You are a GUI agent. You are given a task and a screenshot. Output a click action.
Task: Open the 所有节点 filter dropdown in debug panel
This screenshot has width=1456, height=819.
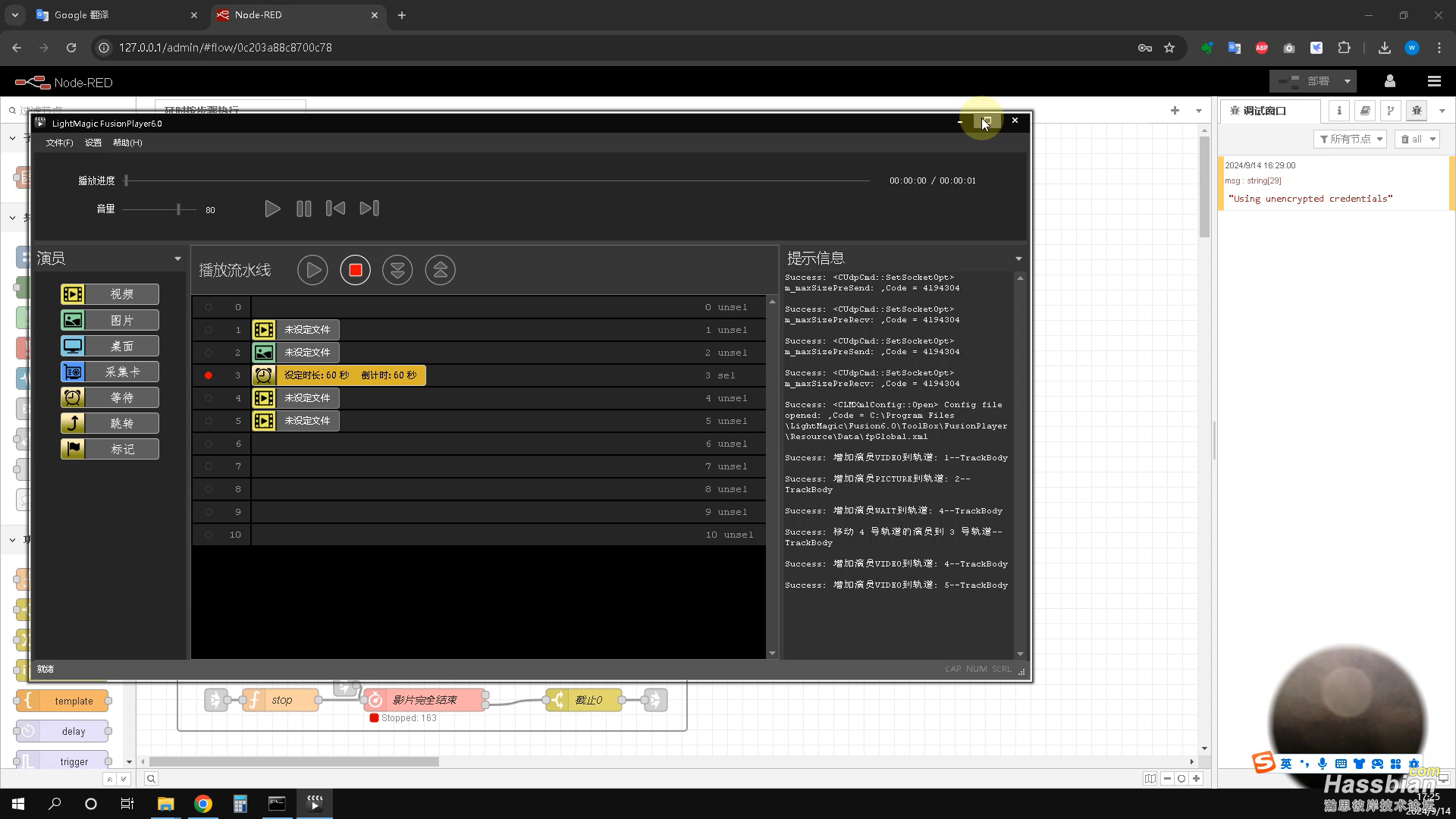[1379, 139]
